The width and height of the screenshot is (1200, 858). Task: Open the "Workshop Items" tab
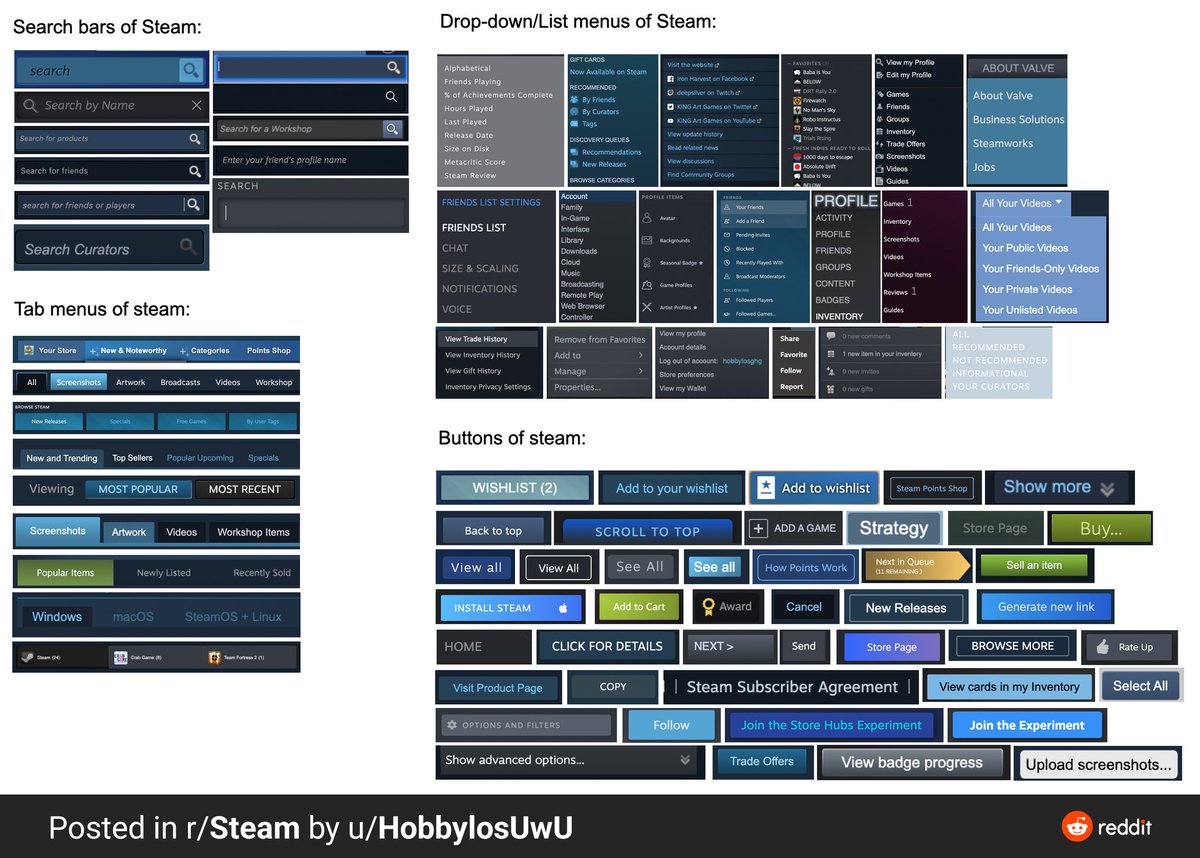point(253,532)
